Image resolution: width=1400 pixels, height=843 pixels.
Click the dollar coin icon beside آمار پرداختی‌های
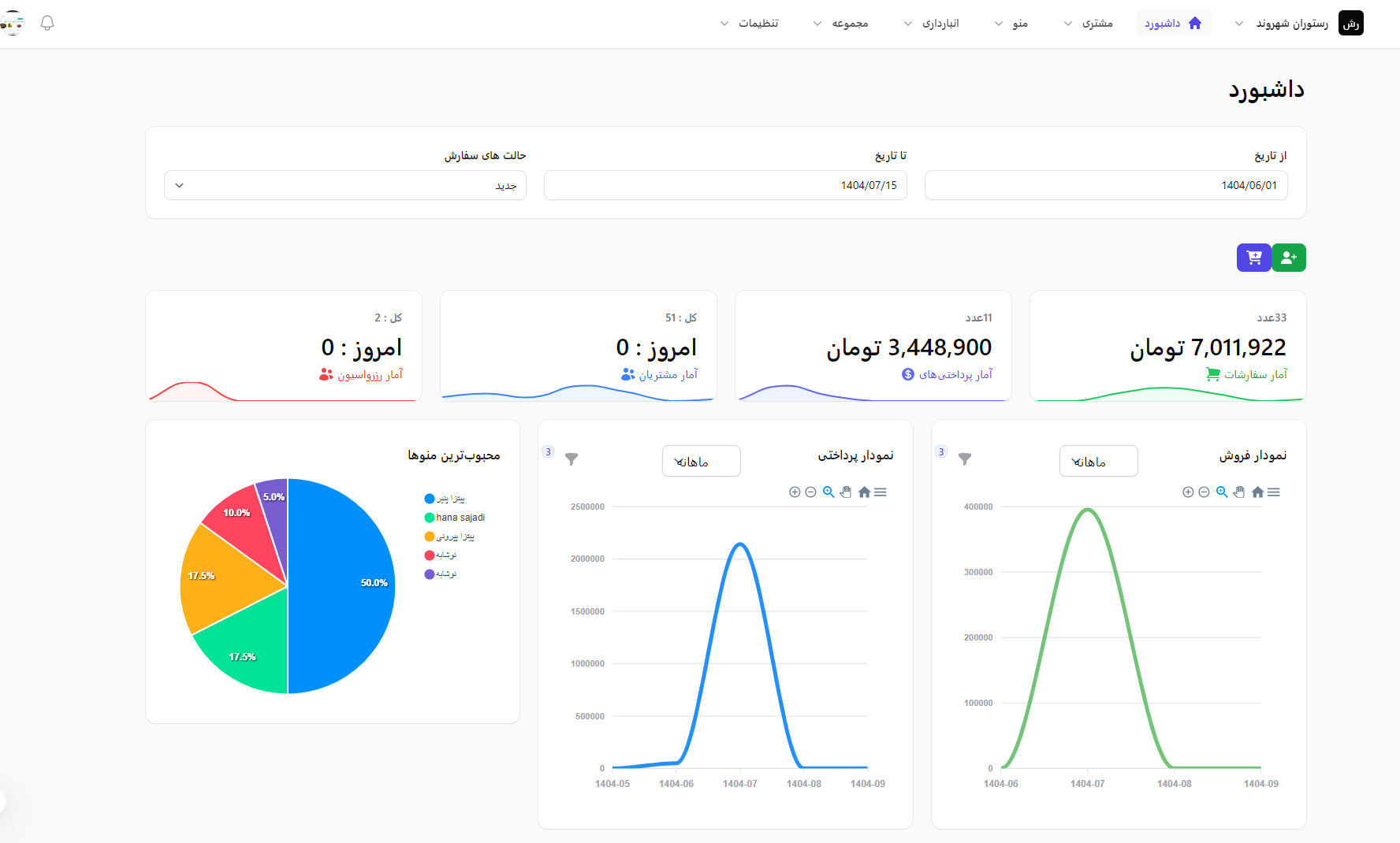point(908,374)
